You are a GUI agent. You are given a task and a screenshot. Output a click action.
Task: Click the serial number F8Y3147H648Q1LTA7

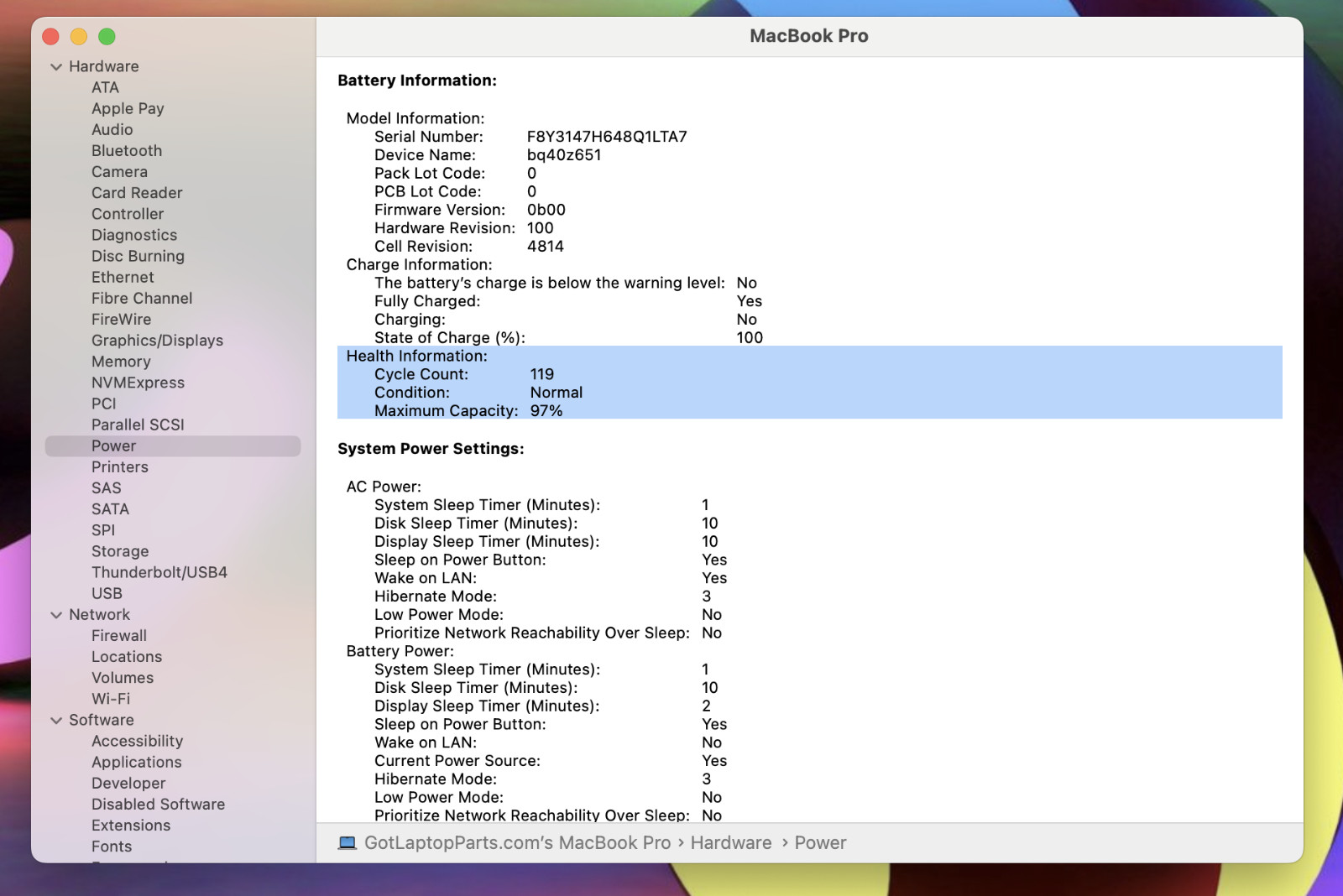pyautogui.click(x=607, y=137)
